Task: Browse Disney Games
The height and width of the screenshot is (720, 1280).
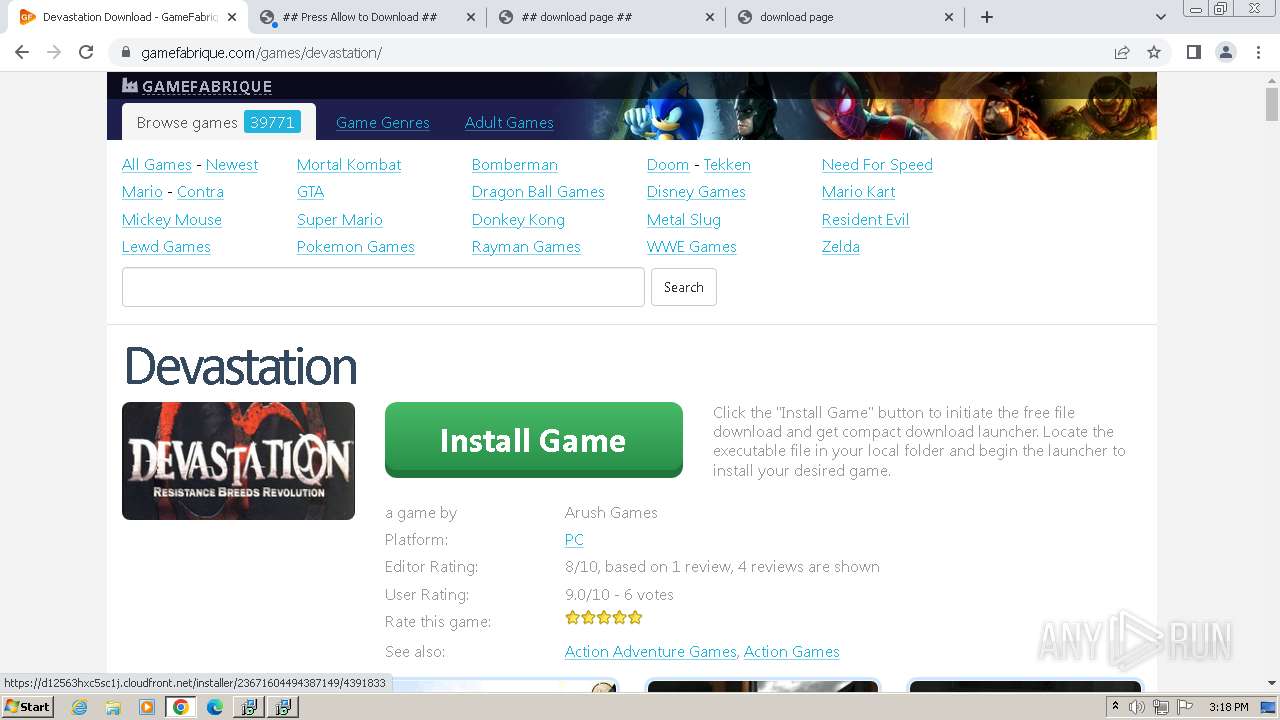Action: pyautogui.click(x=696, y=192)
